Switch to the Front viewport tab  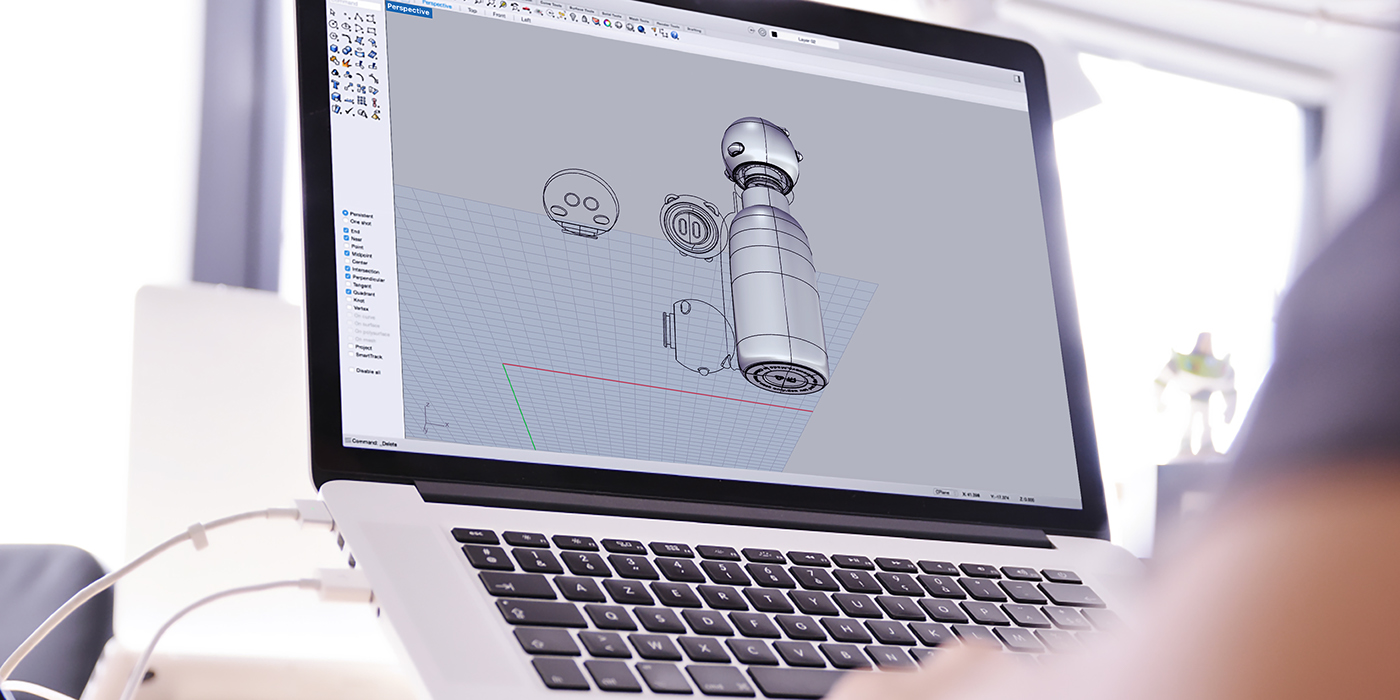[x=497, y=14]
